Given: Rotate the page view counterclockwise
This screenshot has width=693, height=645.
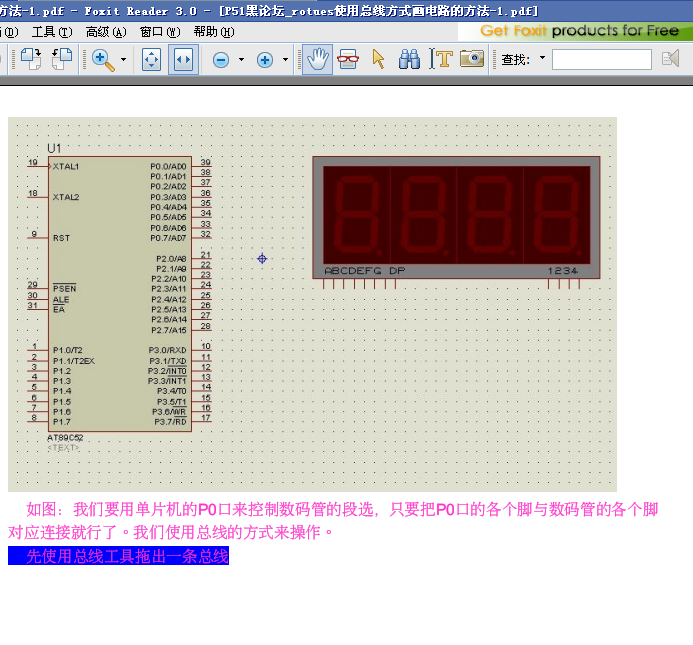Looking at the screenshot, I should tap(62, 59).
